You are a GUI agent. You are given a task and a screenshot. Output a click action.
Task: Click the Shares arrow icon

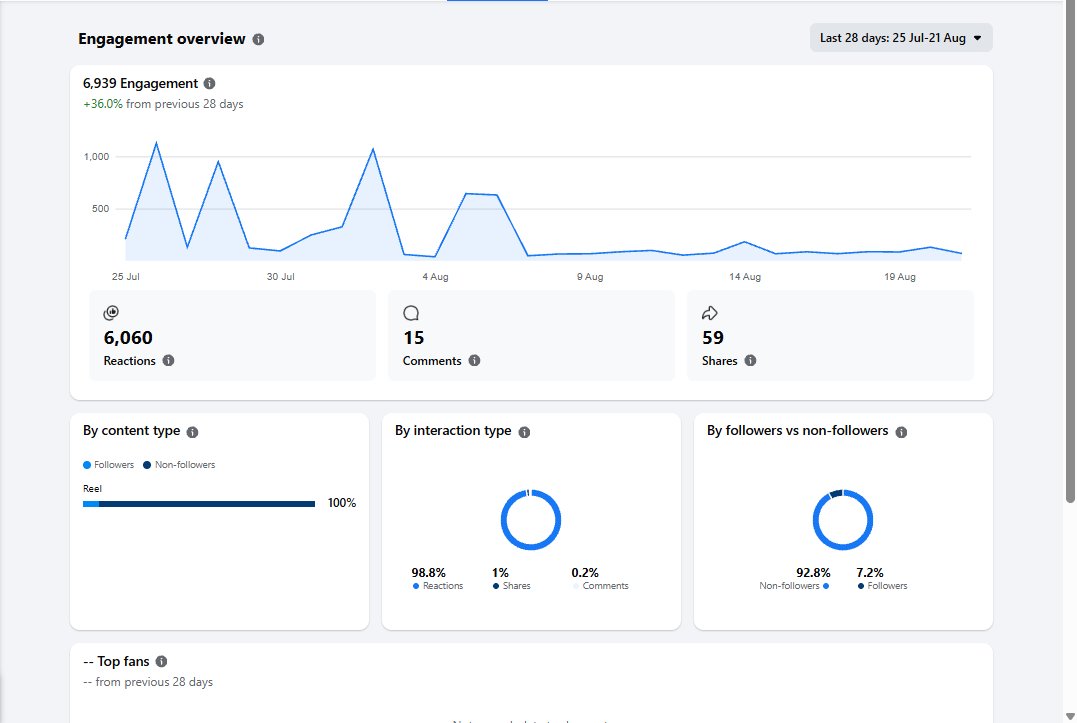[710, 313]
